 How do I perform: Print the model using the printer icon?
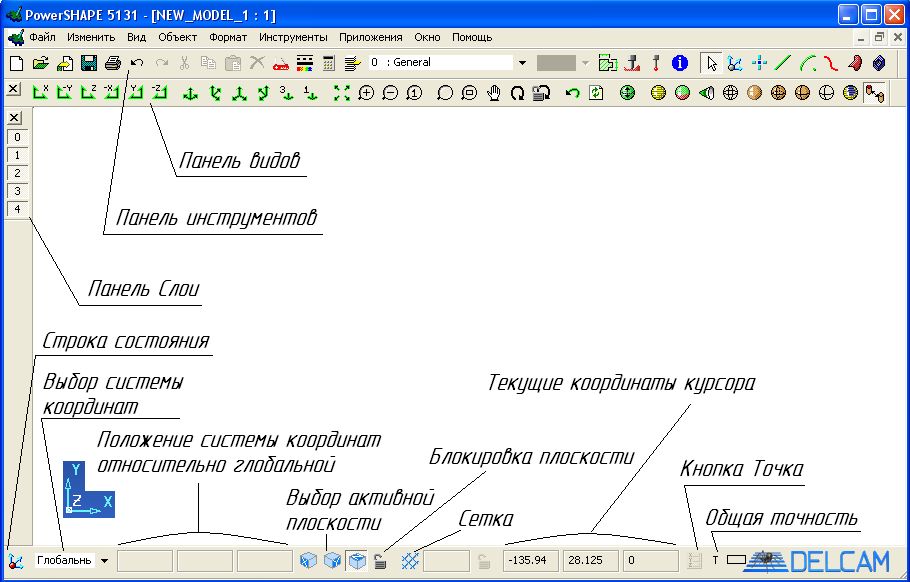pos(113,63)
